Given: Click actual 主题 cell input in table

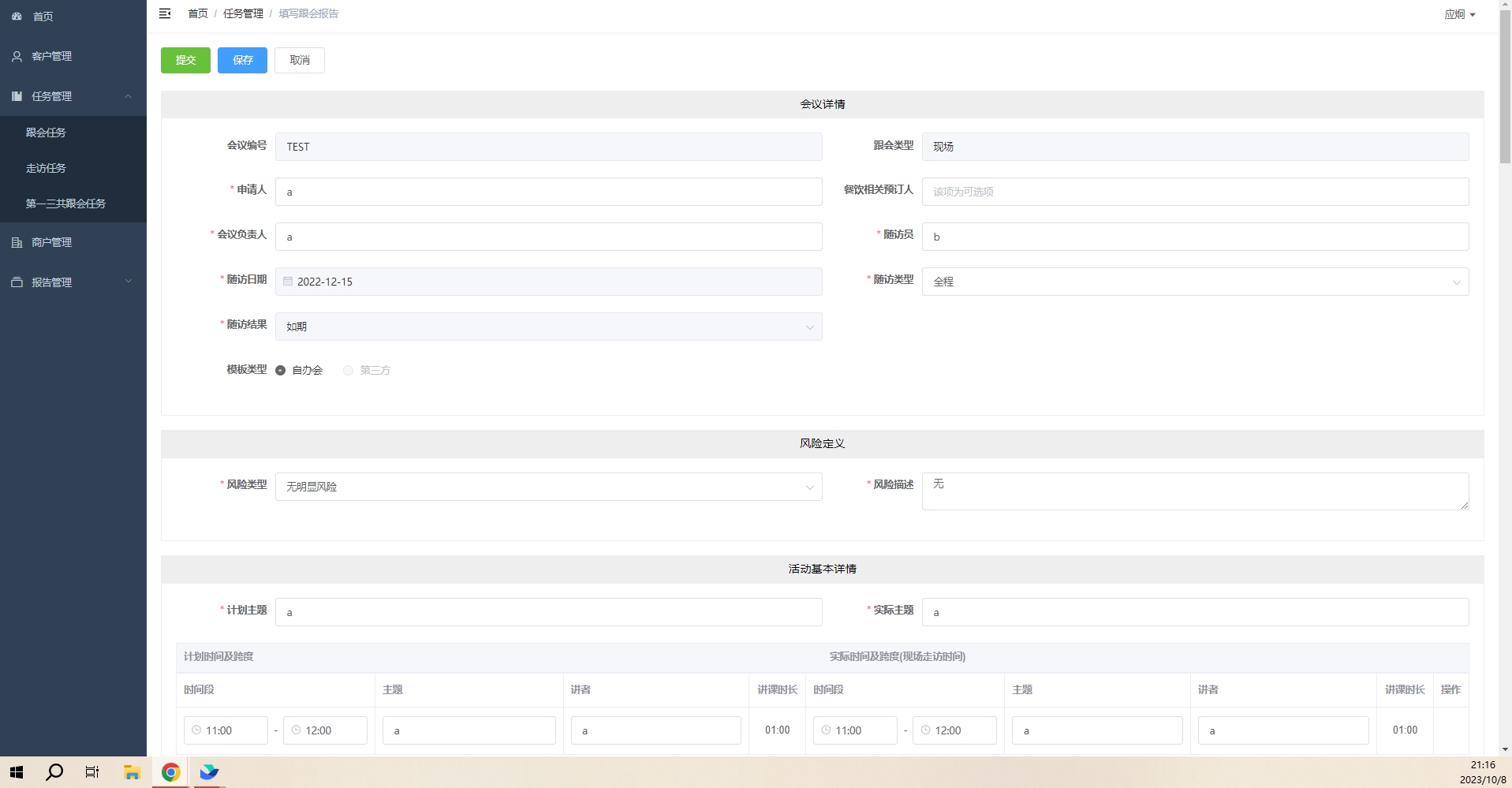Looking at the screenshot, I should pyautogui.click(x=1097, y=730).
